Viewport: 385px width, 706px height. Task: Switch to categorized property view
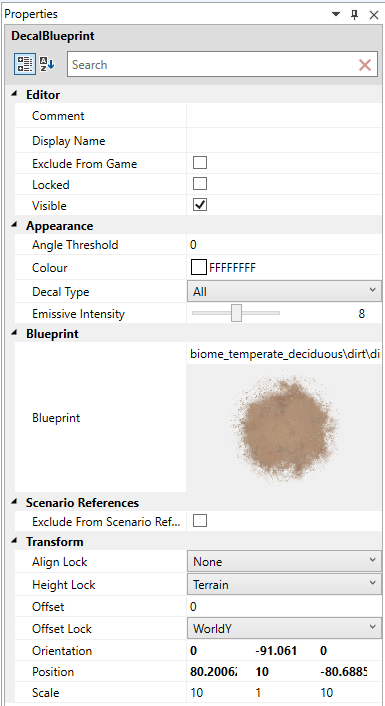tap(25, 64)
